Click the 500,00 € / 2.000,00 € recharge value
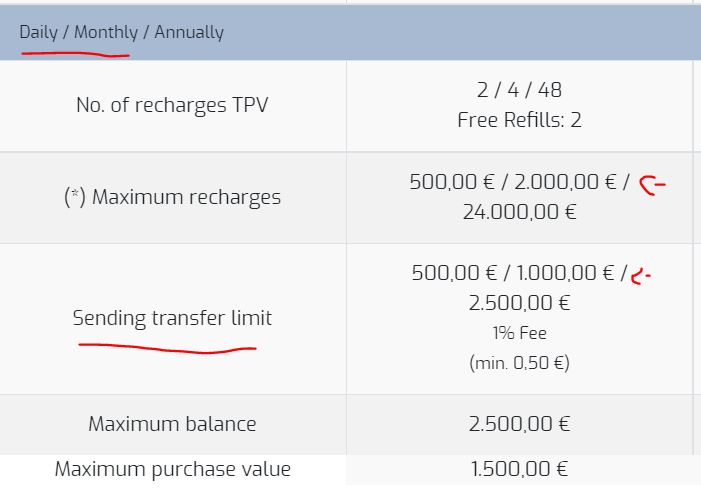701x502 pixels. tap(514, 182)
